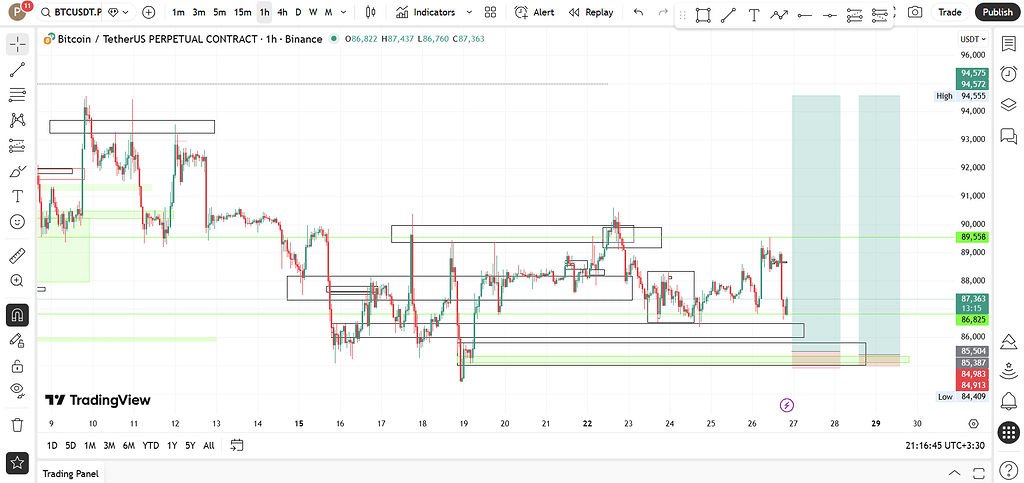Switch to the 4h timeframe

(x=283, y=12)
